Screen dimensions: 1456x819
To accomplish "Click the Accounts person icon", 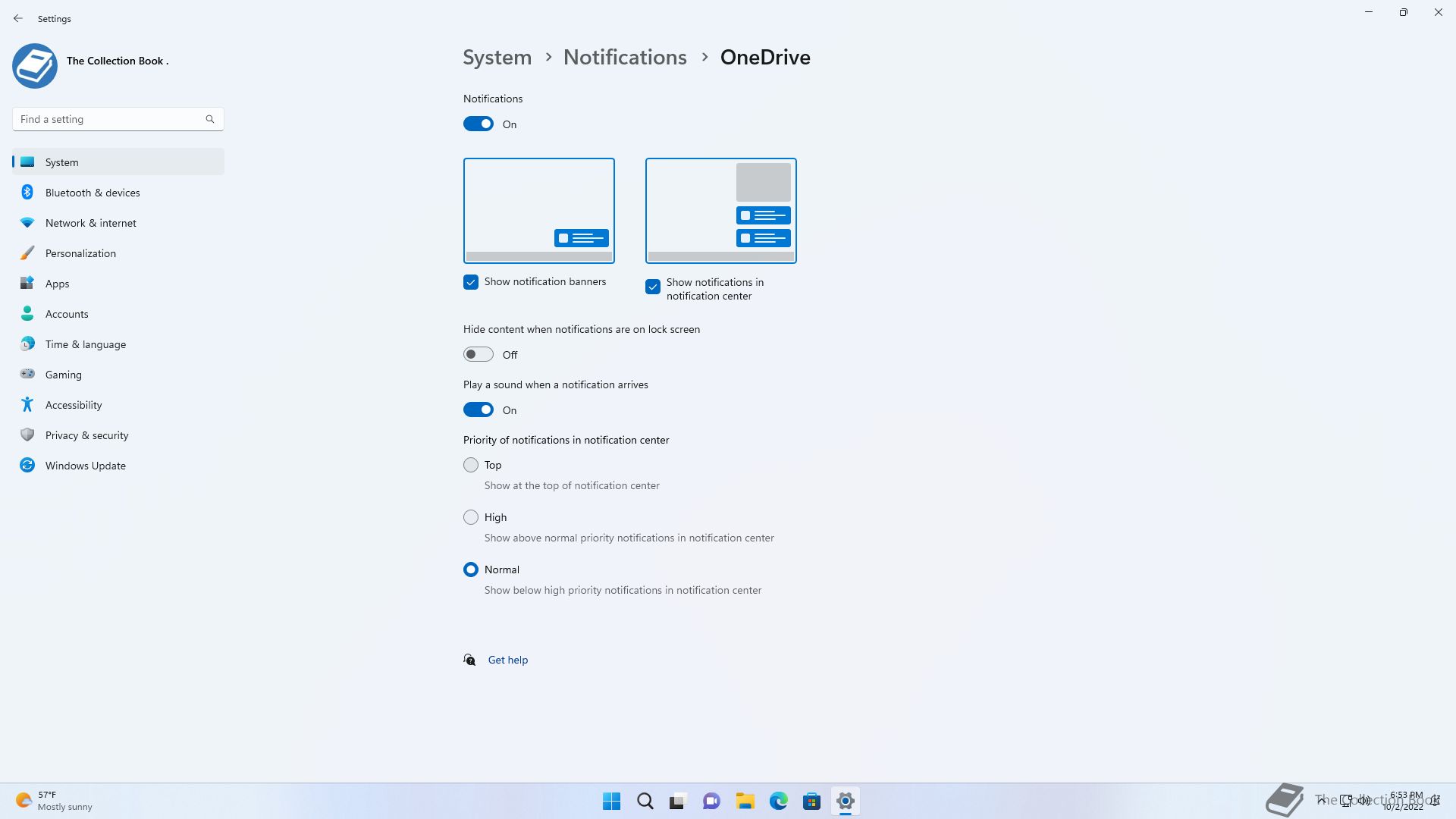I will [27, 313].
